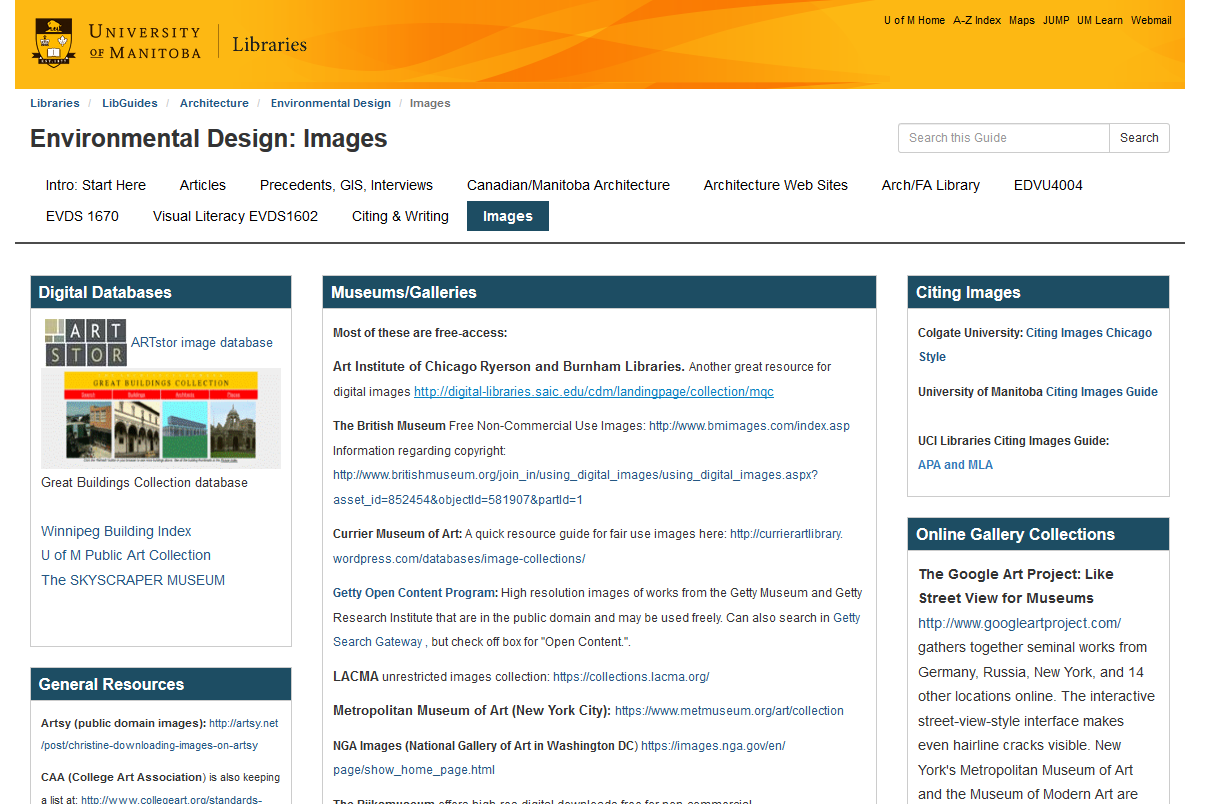The height and width of the screenshot is (804, 1219).
Task: Click Great Buildings Collection database caption
Action: [x=144, y=482]
